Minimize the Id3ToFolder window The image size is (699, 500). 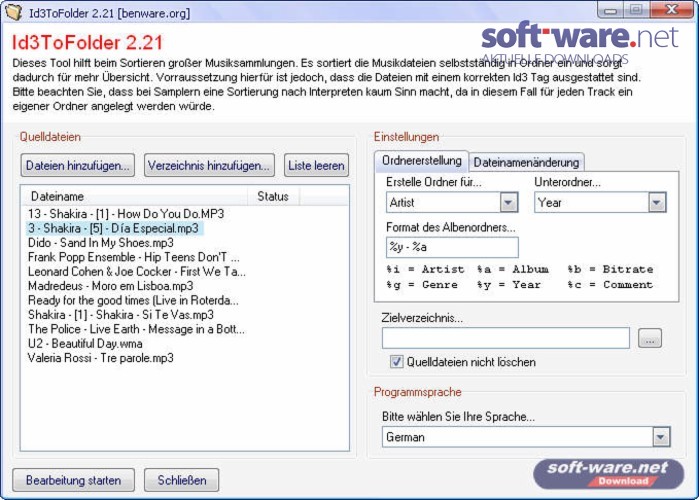point(610,9)
